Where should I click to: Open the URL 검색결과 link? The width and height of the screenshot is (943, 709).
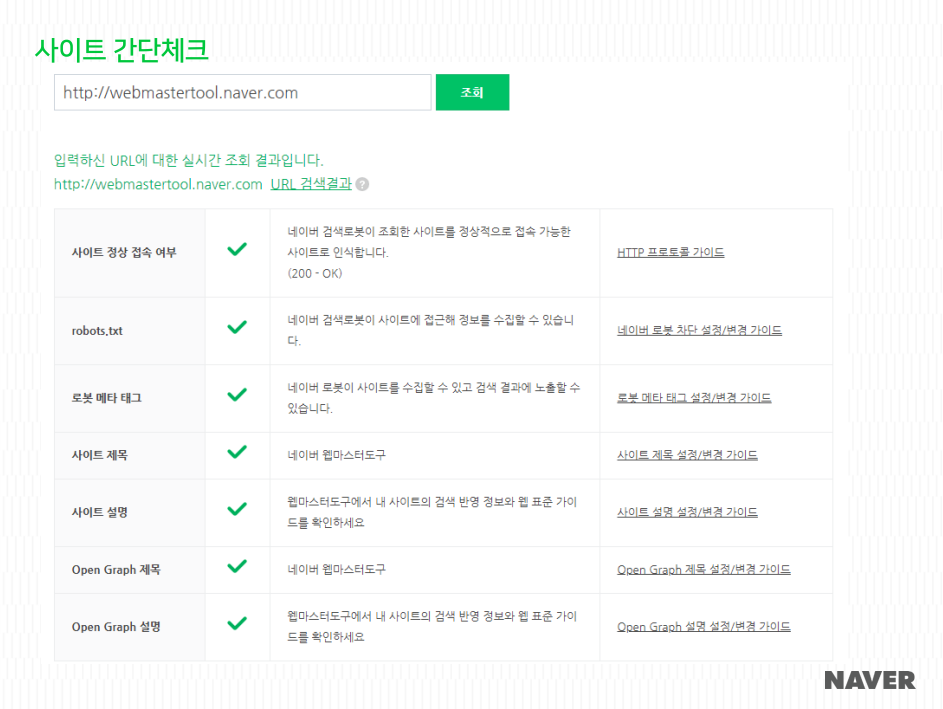[311, 184]
